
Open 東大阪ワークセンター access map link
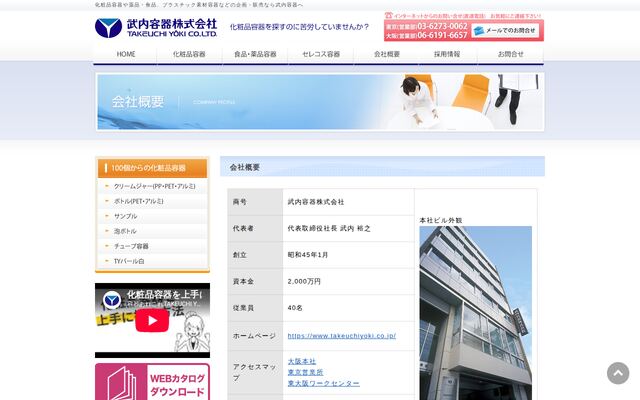point(324,383)
